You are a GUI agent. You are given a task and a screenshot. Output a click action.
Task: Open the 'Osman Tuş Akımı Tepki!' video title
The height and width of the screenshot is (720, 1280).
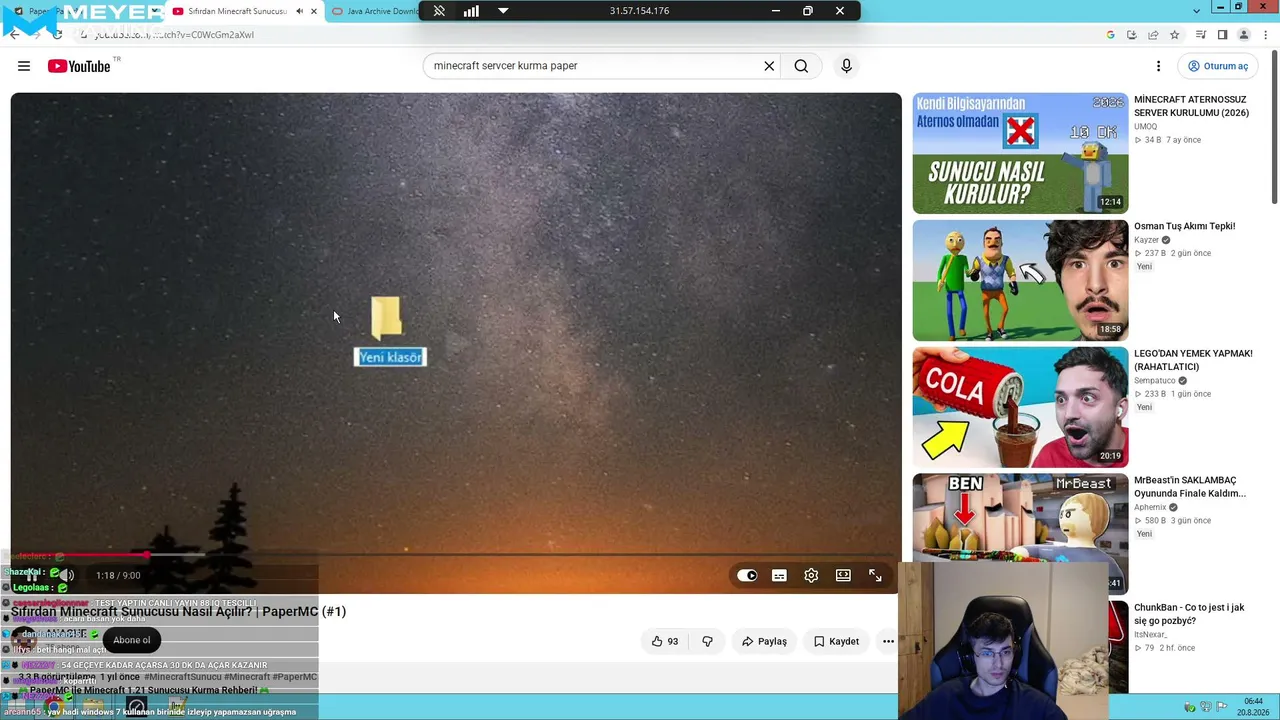tap(1184, 226)
